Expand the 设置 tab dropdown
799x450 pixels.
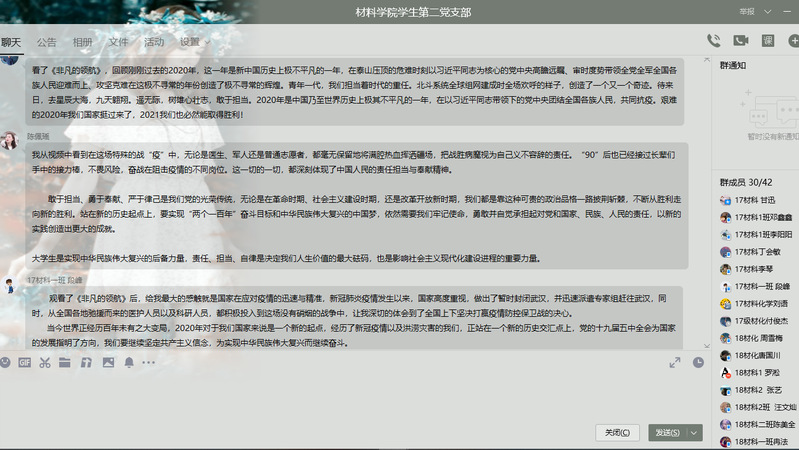(x=207, y=43)
